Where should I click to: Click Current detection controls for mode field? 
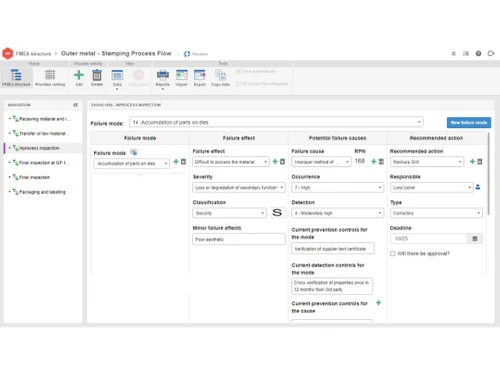tap(332, 286)
